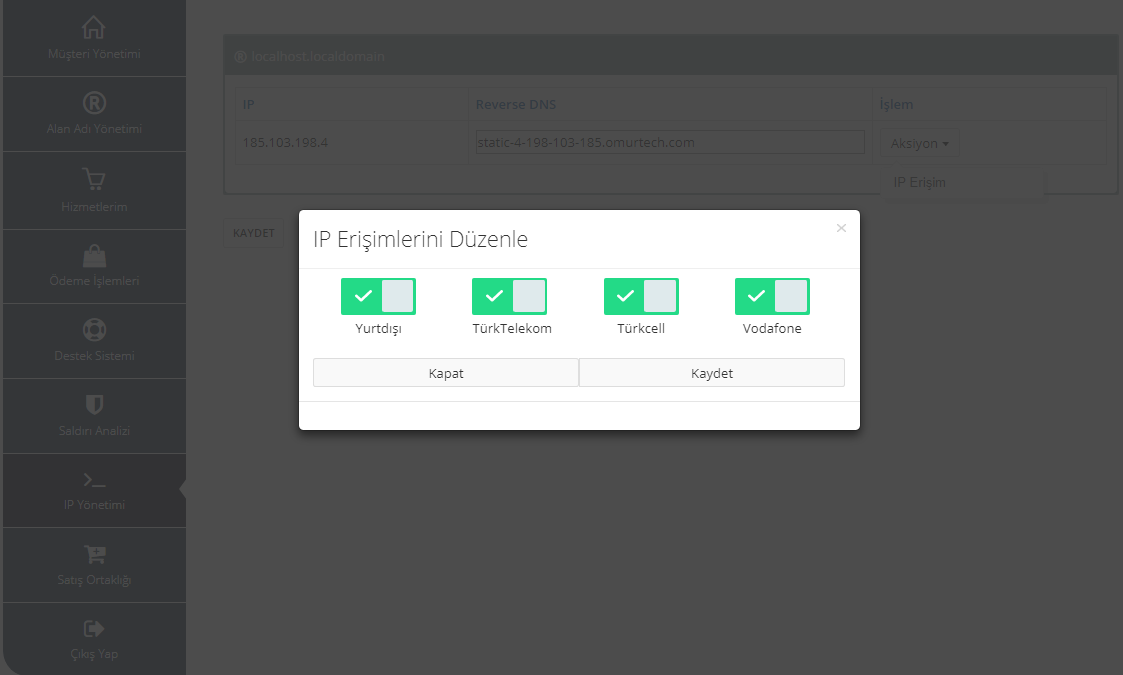Image resolution: width=1123 pixels, height=675 pixels.
Task: Click the Satış Ortaklığı cart-plus icon
Action: [94, 554]
